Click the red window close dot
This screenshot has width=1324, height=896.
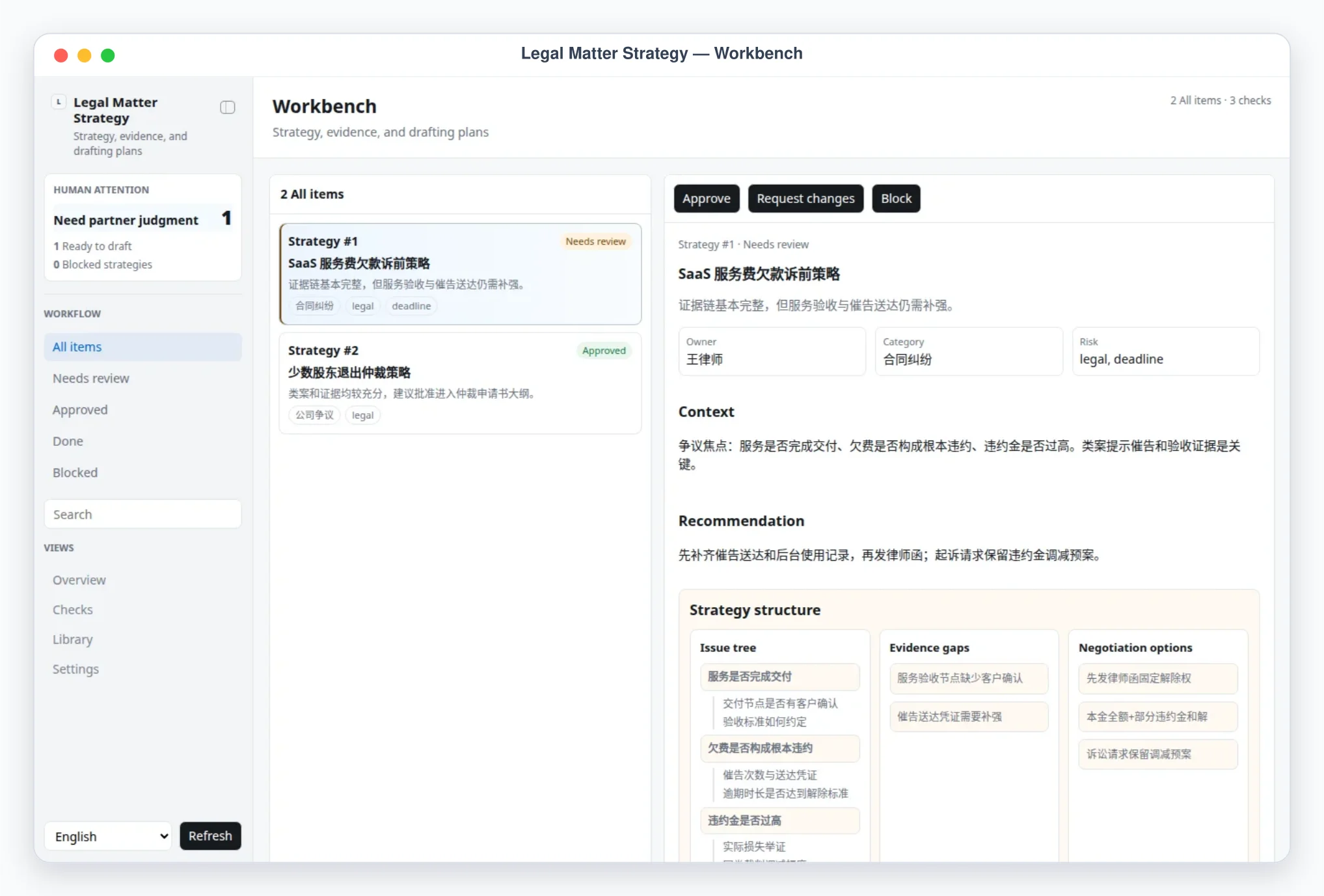click(61, 55)
